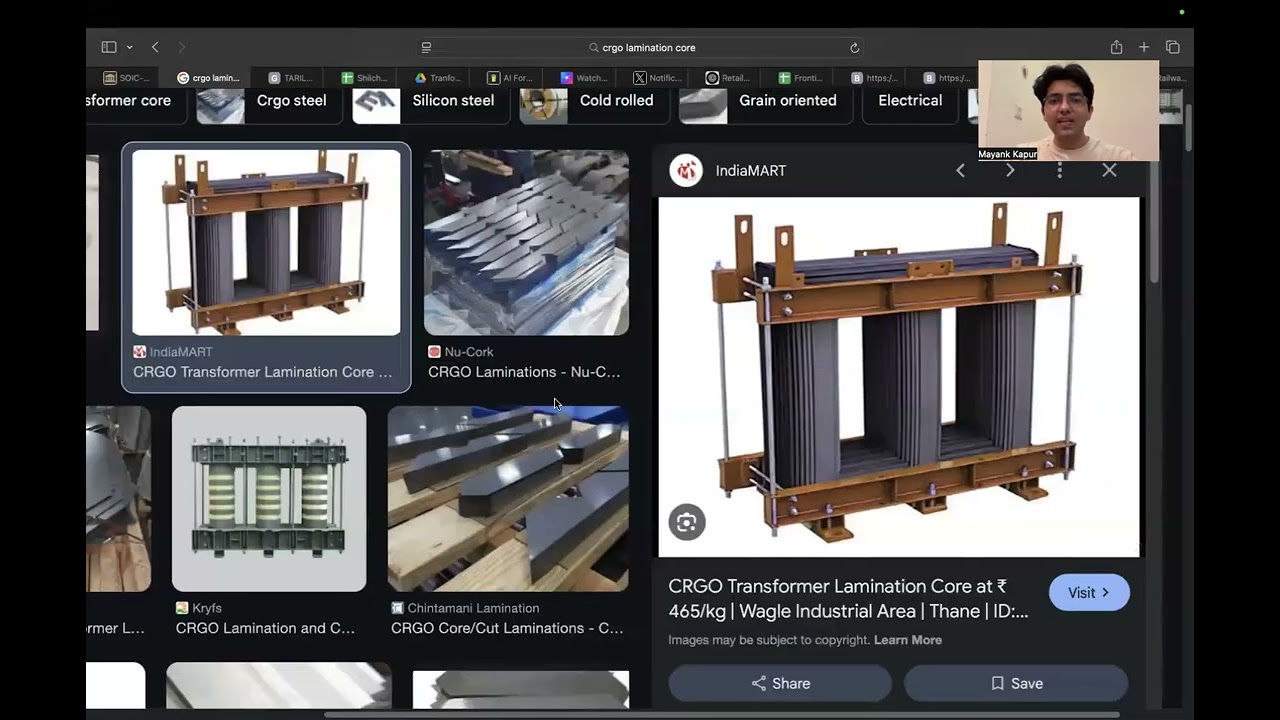Screen dimensions: 1280x720
Task: Show the tab overview
Action: pos(1173,47)
